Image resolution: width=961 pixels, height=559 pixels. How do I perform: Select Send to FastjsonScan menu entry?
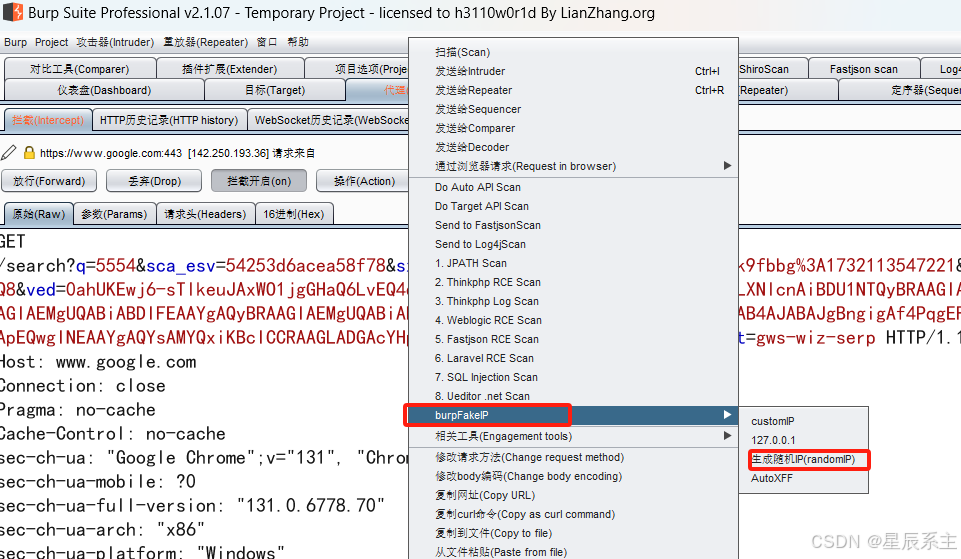coord(573,225)
